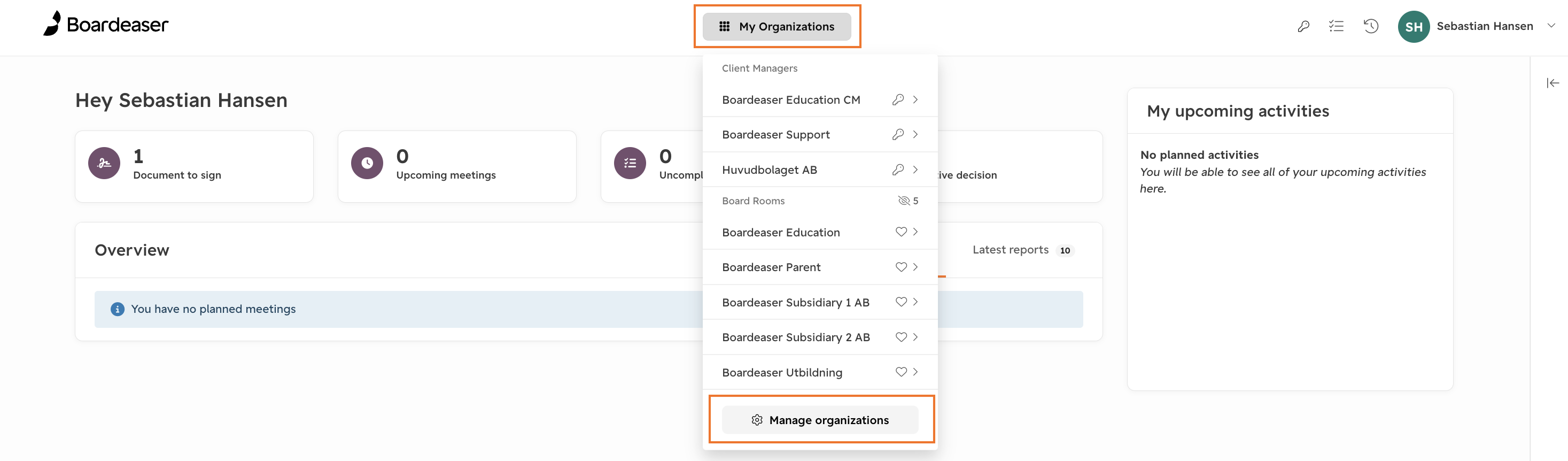Screen dimensions: 1568x461
Task: Click key icon for Boardeaser Education CM
Action: click(x=898, y=99)
